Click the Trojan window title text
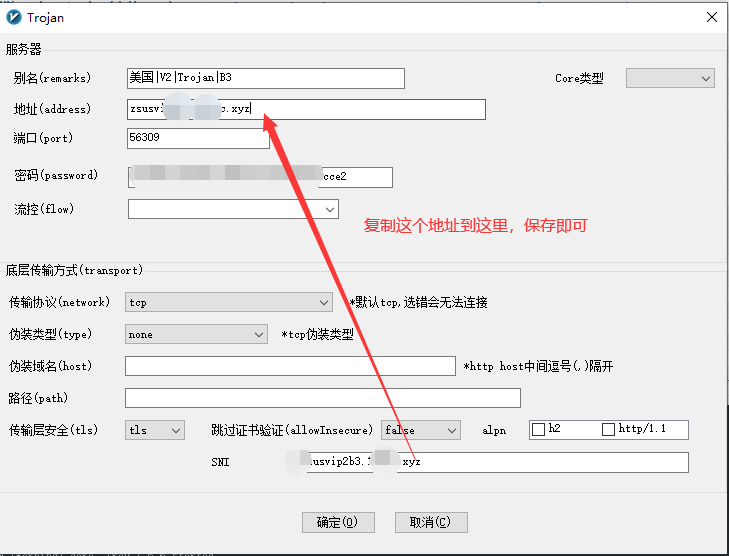Image resolution: width=729 pixels, height=556 pixels. click(x=46, y=18)
